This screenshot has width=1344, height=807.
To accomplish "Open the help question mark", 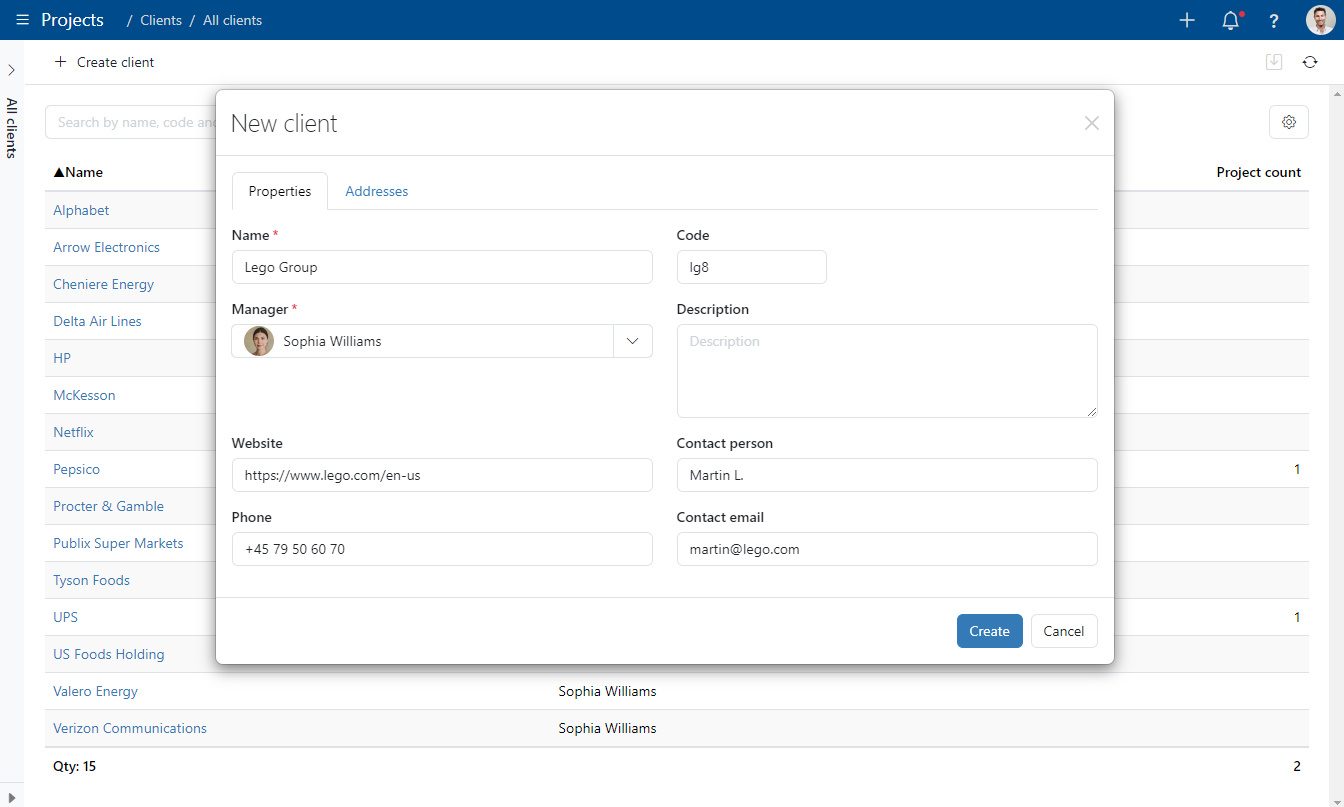I will pyautogui.click(x=1274, y=20).
